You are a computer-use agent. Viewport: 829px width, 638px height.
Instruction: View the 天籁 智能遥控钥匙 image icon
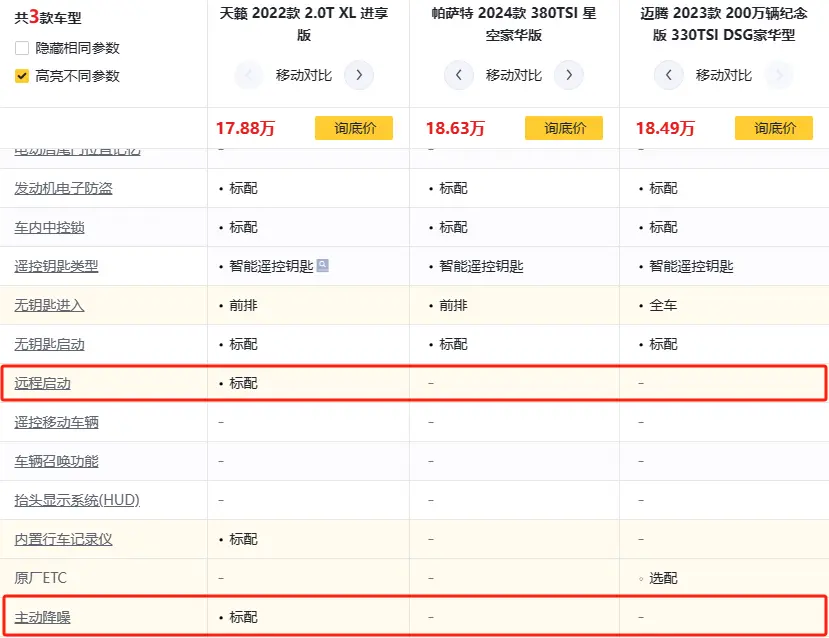(323, 265)
